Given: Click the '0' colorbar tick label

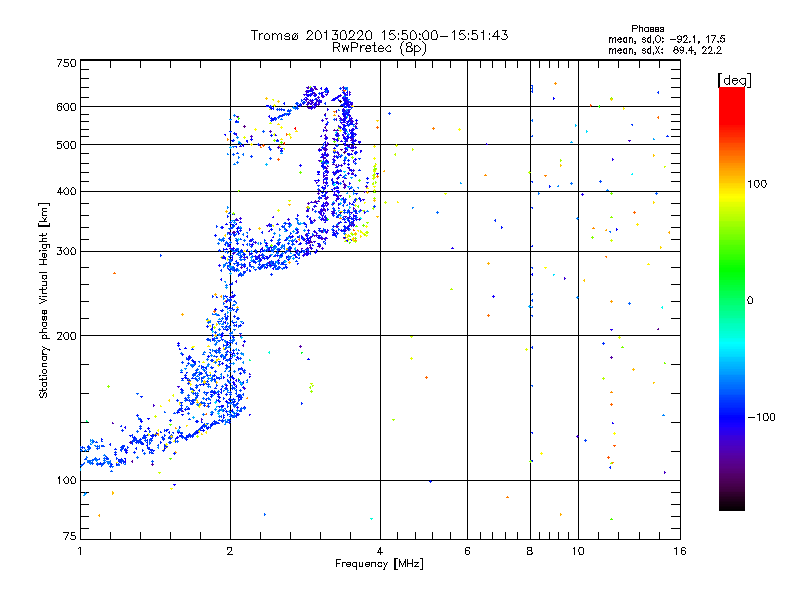Looking at the screenshot, I should [750, 300].
